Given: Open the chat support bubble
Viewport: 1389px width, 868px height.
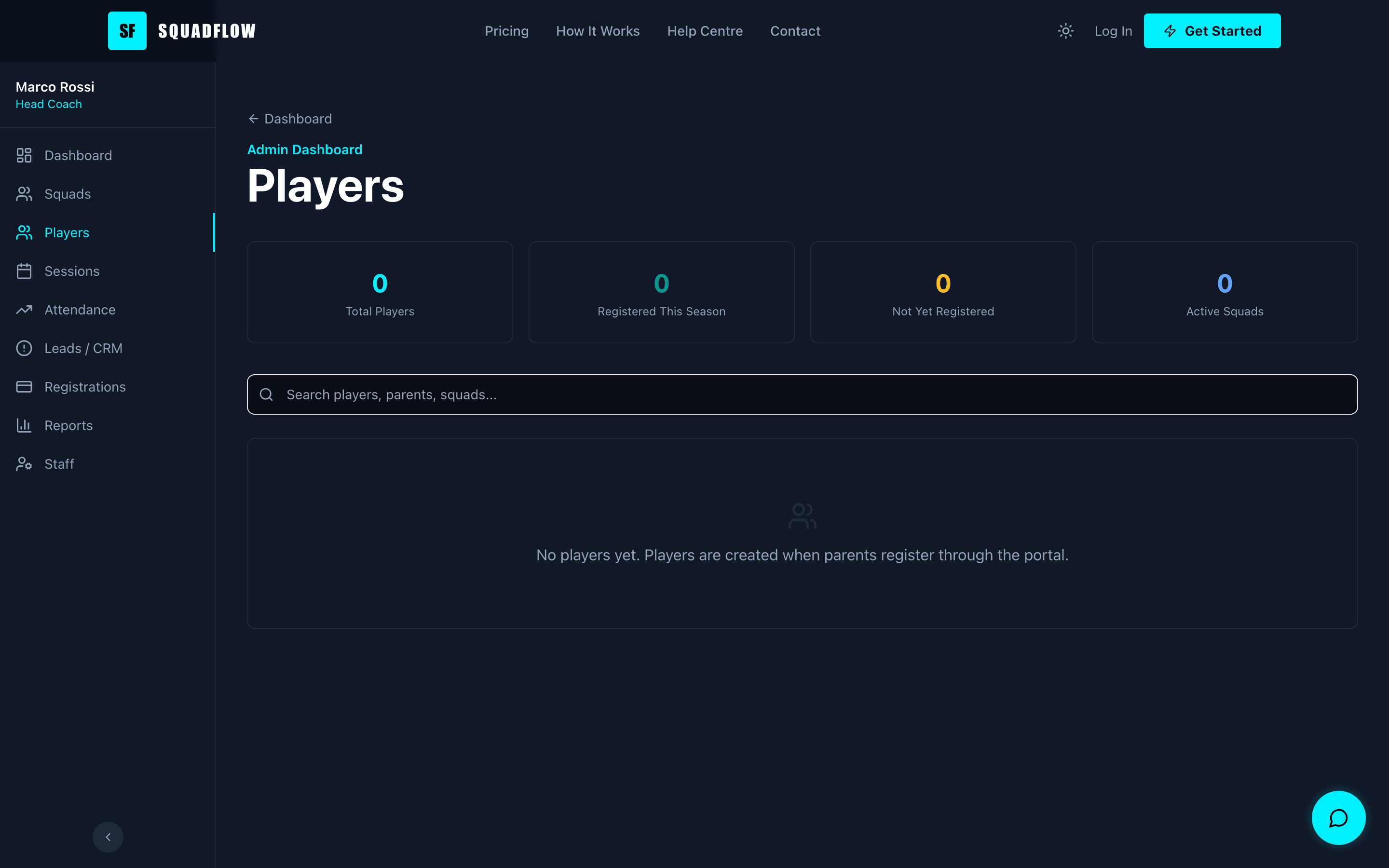Looking at the screenshot, I should point(1338,817).
